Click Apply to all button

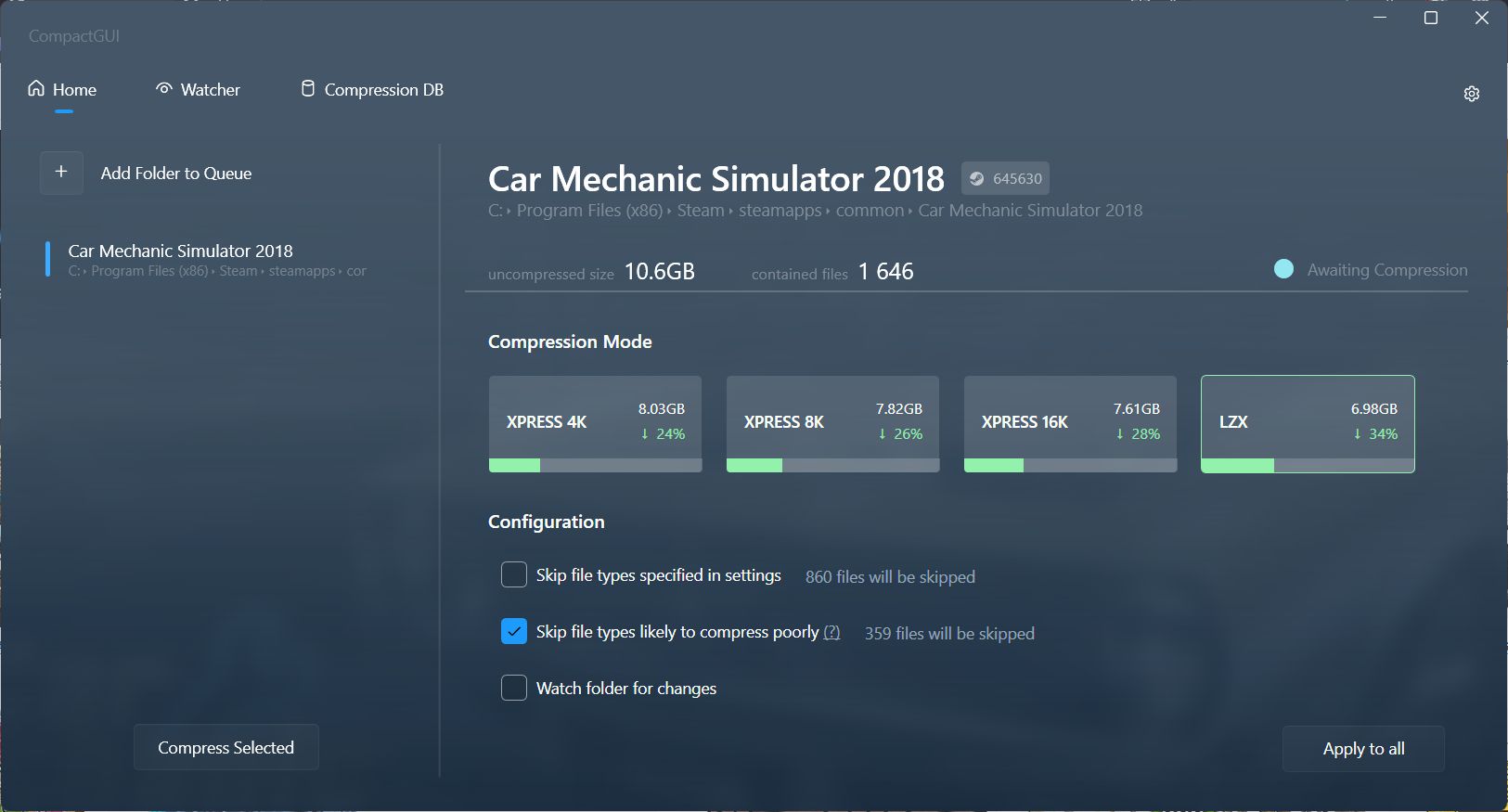(1363, 749)
